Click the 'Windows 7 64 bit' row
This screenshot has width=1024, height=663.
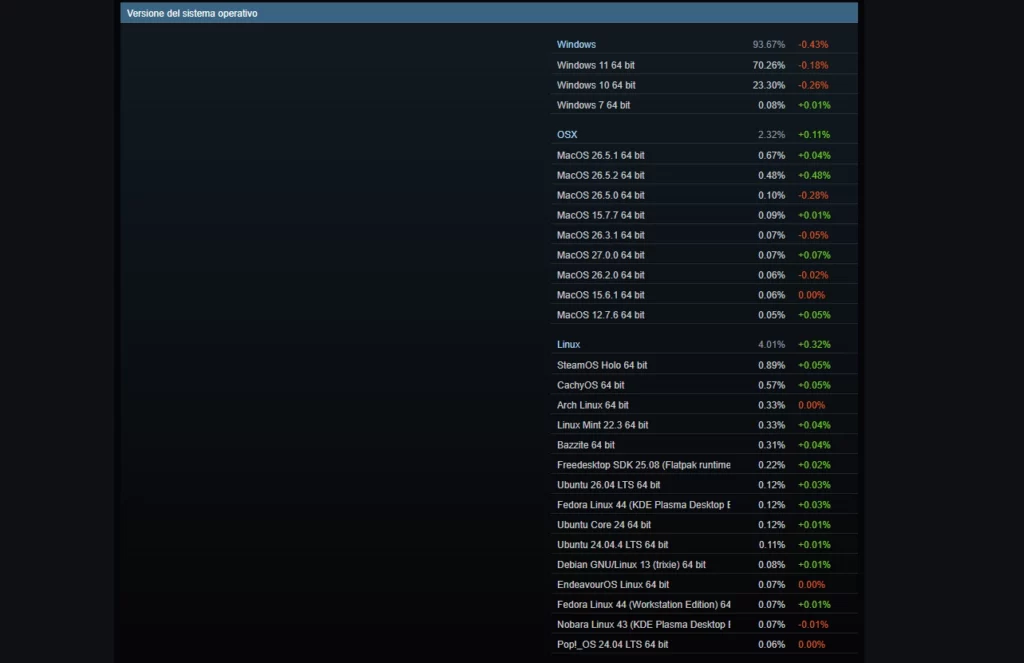(704, 105)
